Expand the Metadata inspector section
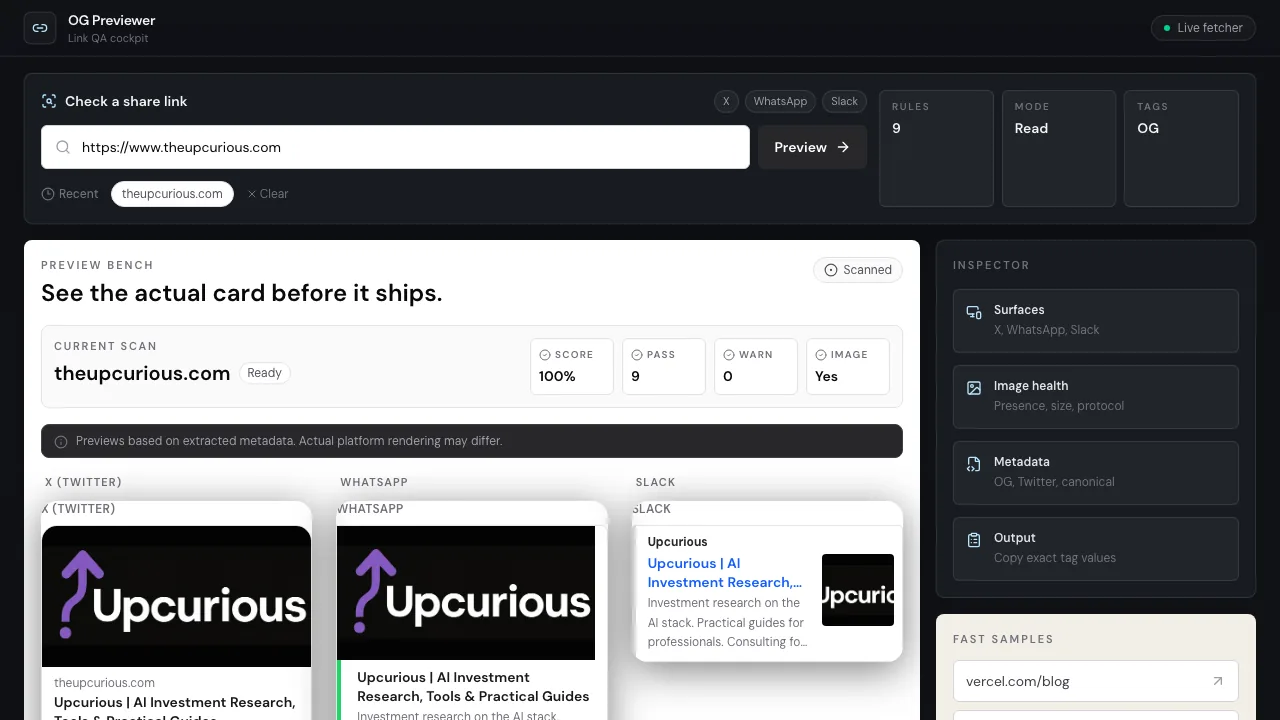Image resolution: width=1280 pixels, height=720 pixels. (x=1096, y=473)
